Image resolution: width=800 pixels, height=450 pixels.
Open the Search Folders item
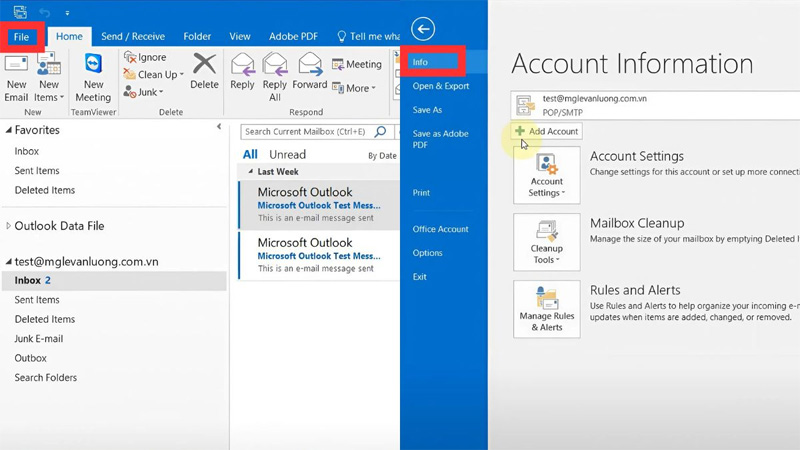pyautogui.click(x=46, y=378)
